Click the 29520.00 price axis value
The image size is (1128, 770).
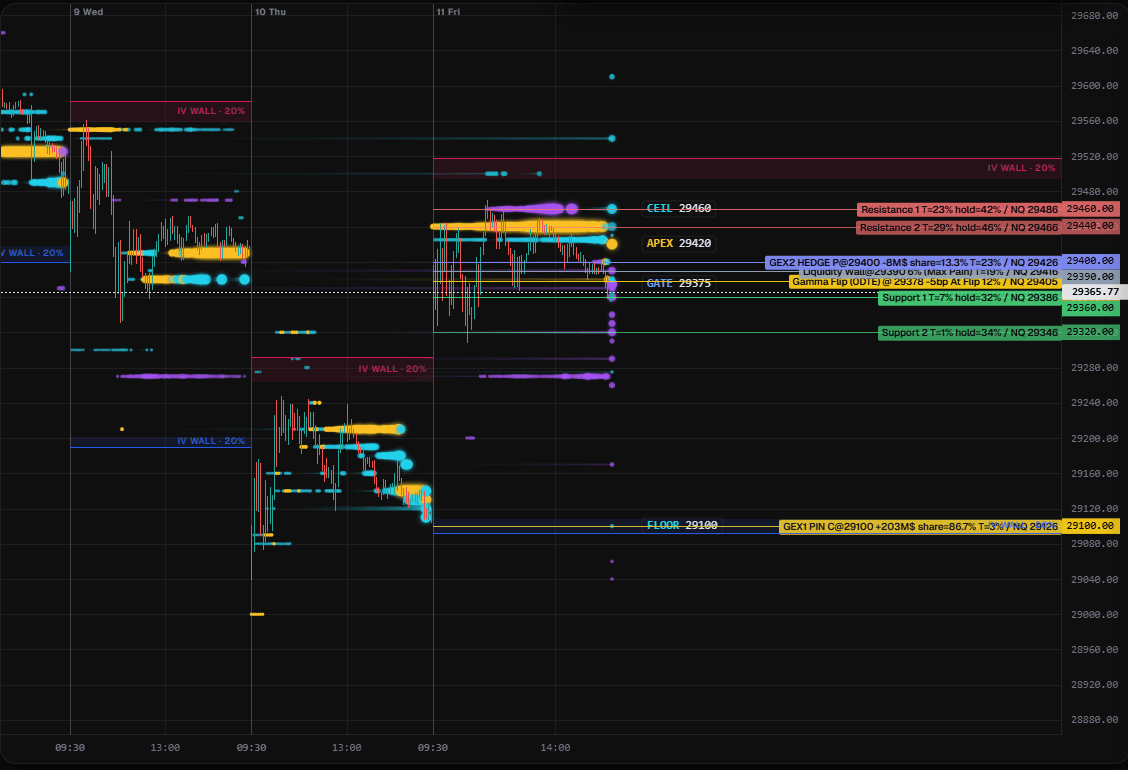1094,157
